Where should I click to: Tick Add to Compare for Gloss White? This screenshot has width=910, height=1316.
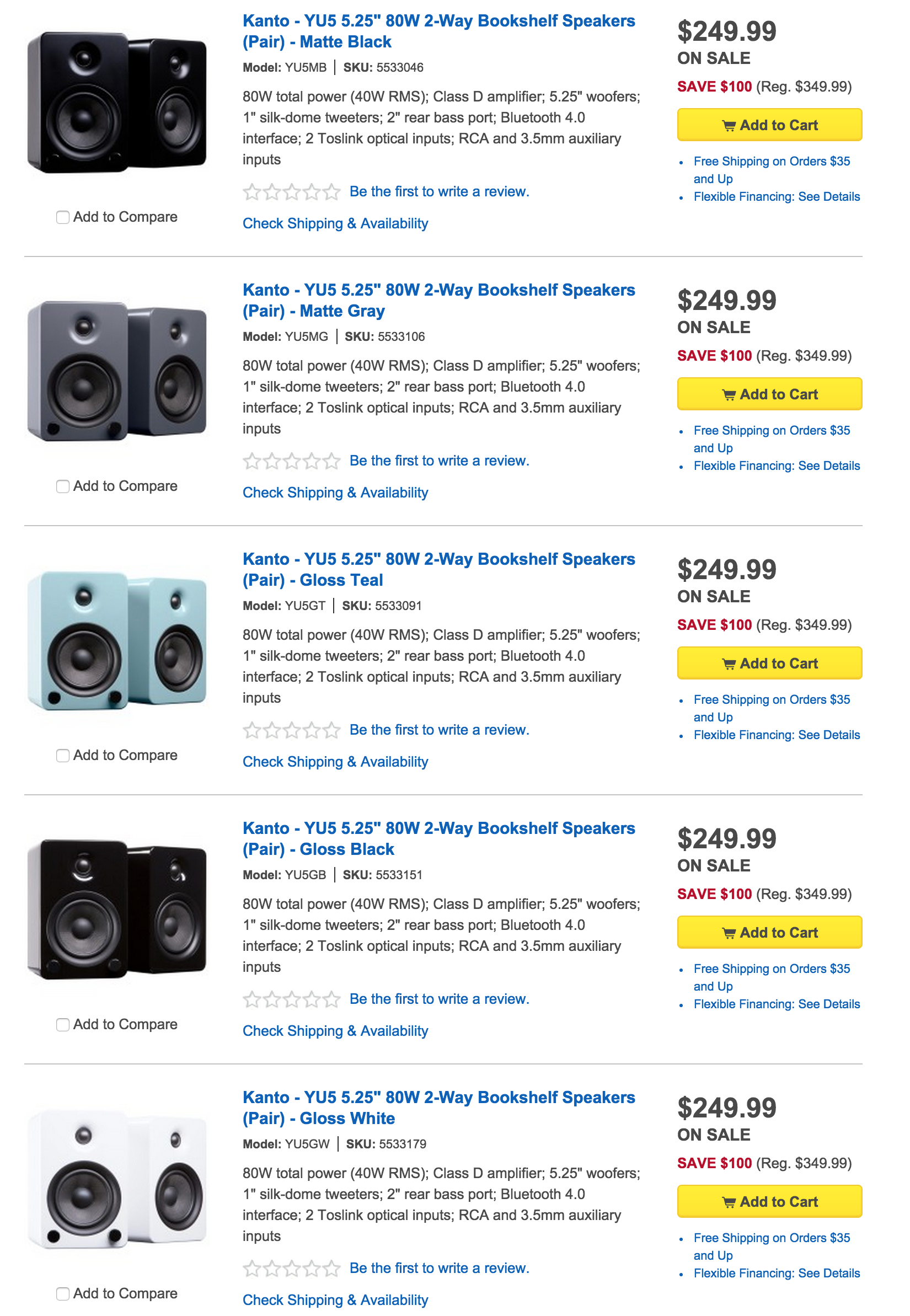(x=63, y=1294)
